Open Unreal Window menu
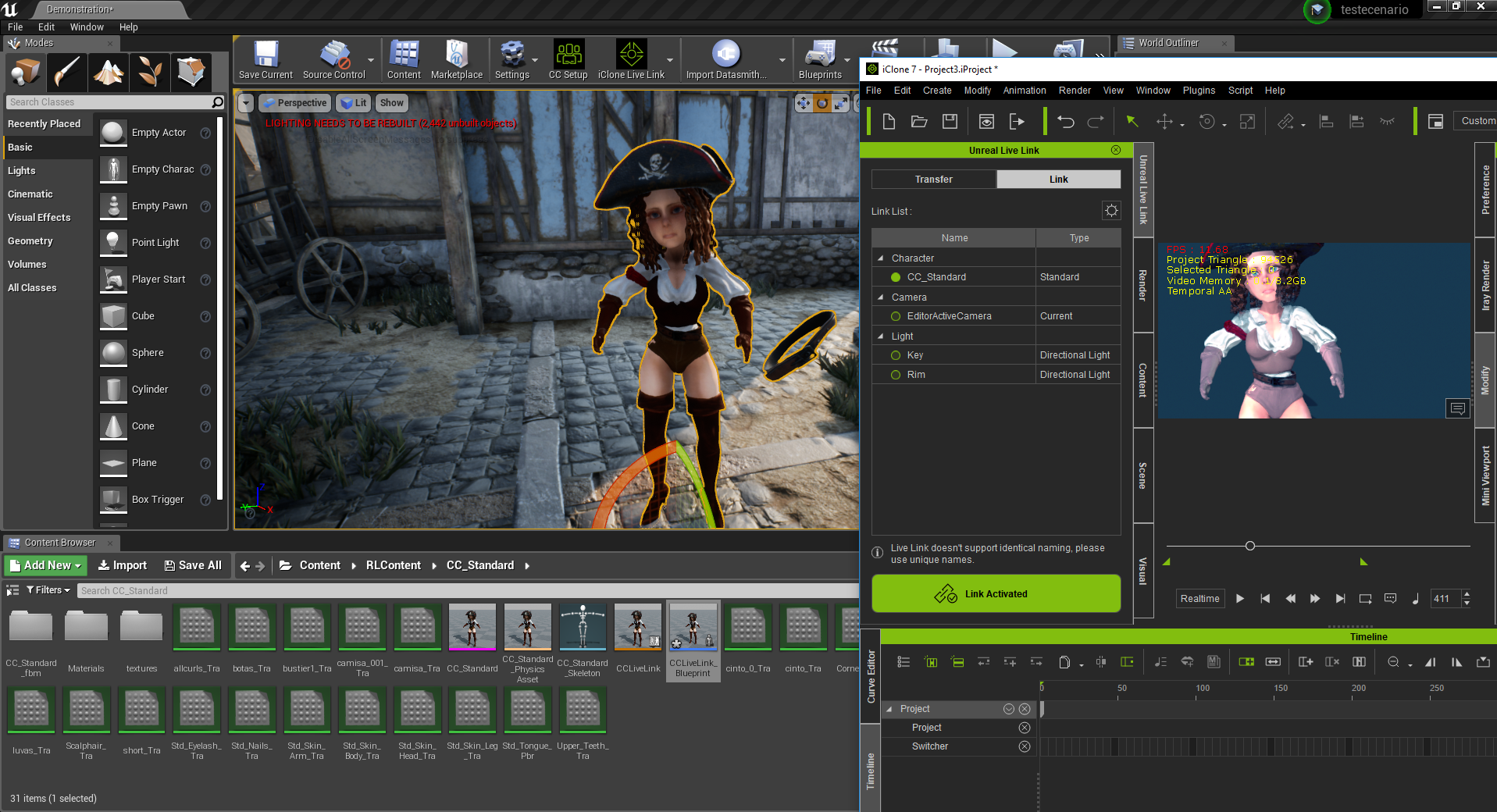 coord(87,27)
